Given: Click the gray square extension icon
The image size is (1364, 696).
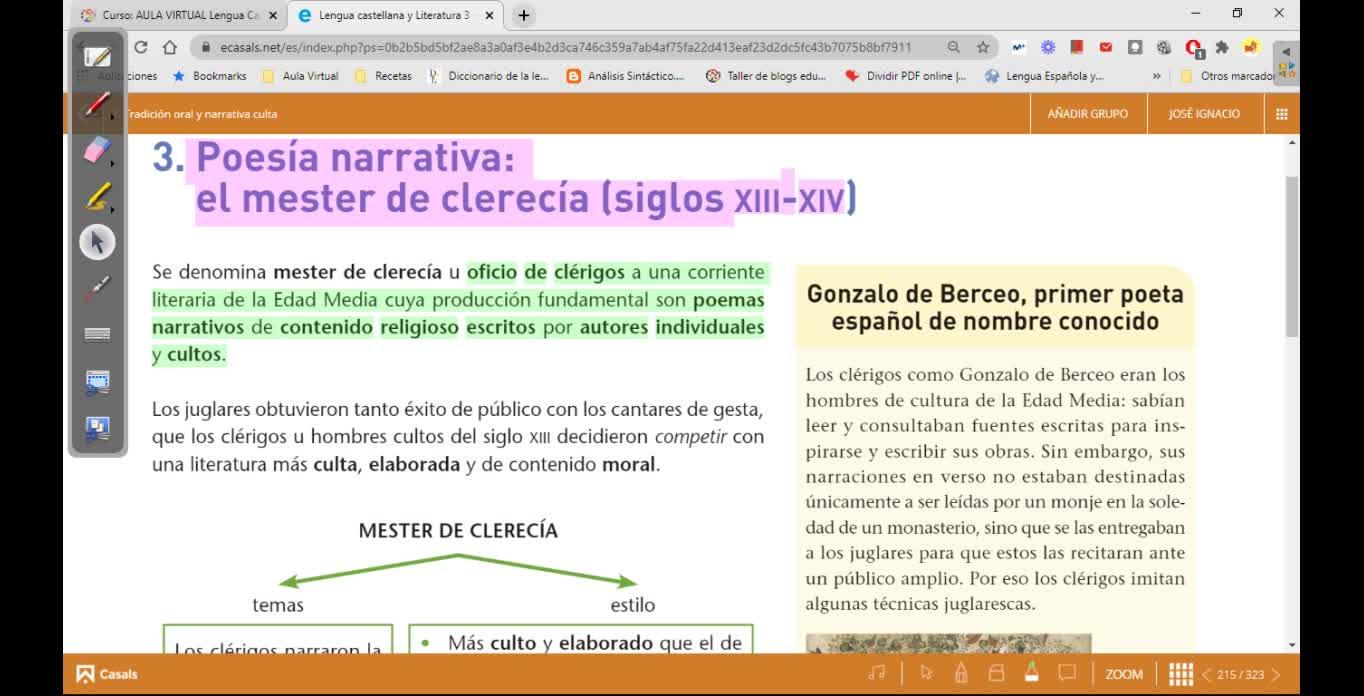Looking at the screenshot, I should [x=1135, y=47].
